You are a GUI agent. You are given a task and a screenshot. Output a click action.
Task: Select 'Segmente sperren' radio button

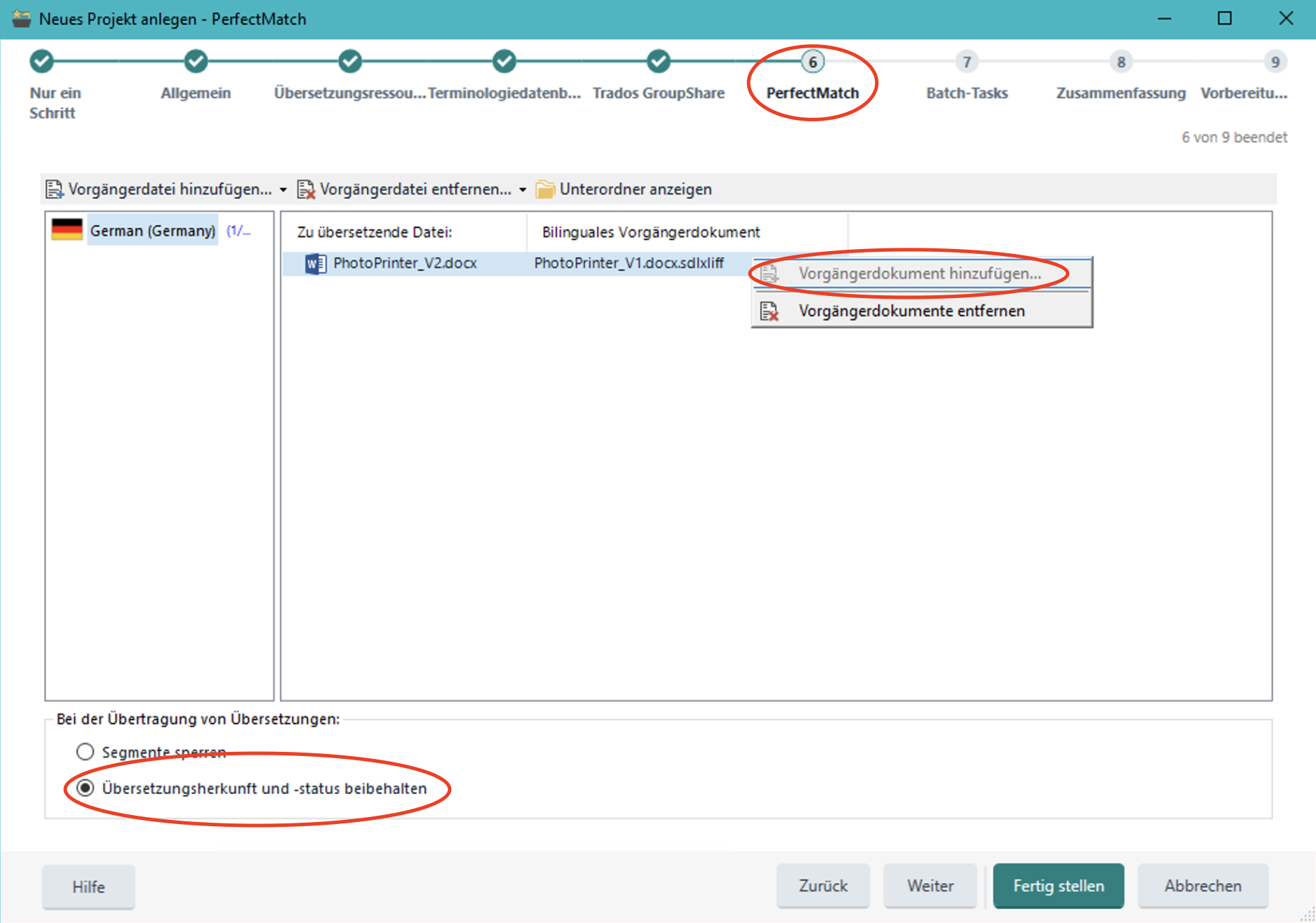point(85,752)
